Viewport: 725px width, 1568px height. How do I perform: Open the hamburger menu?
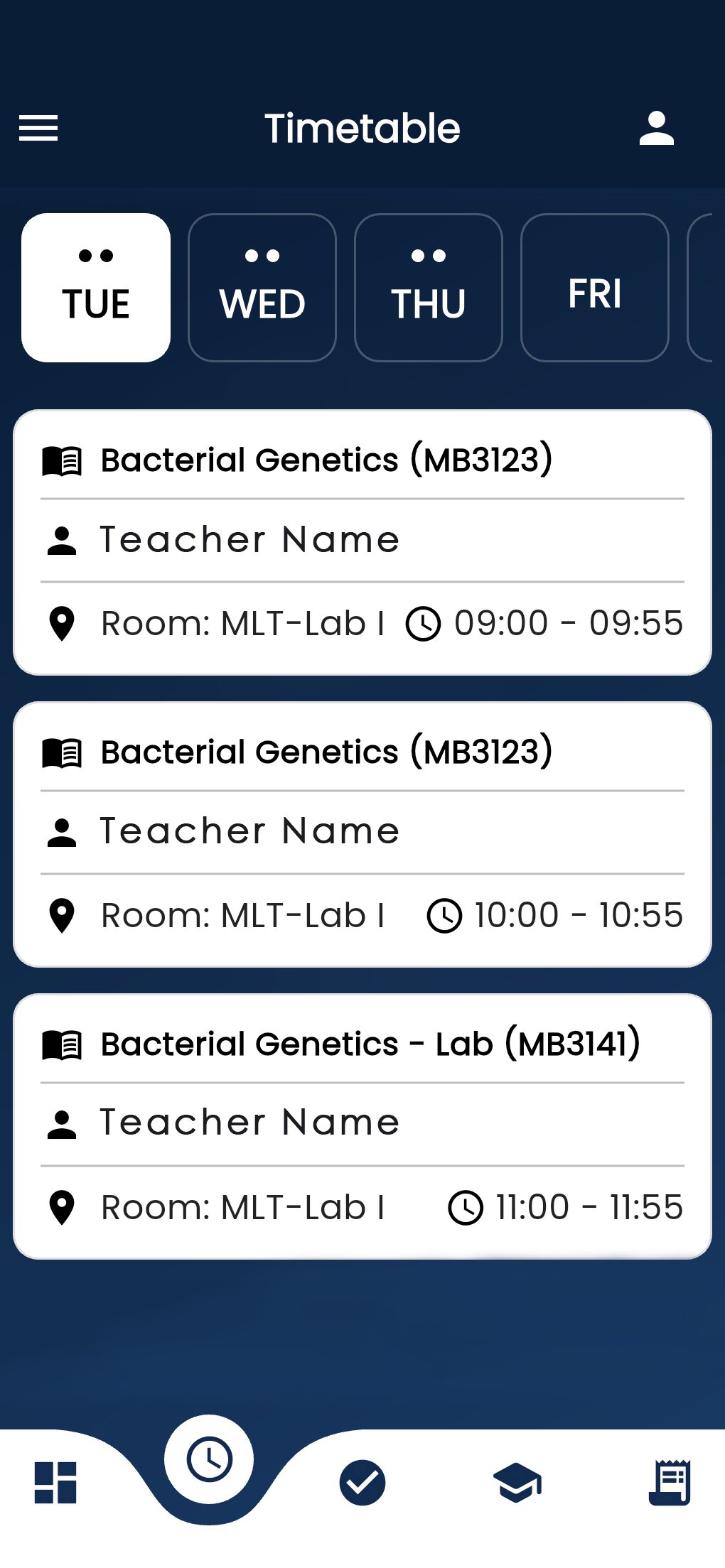tap(38, 128)
